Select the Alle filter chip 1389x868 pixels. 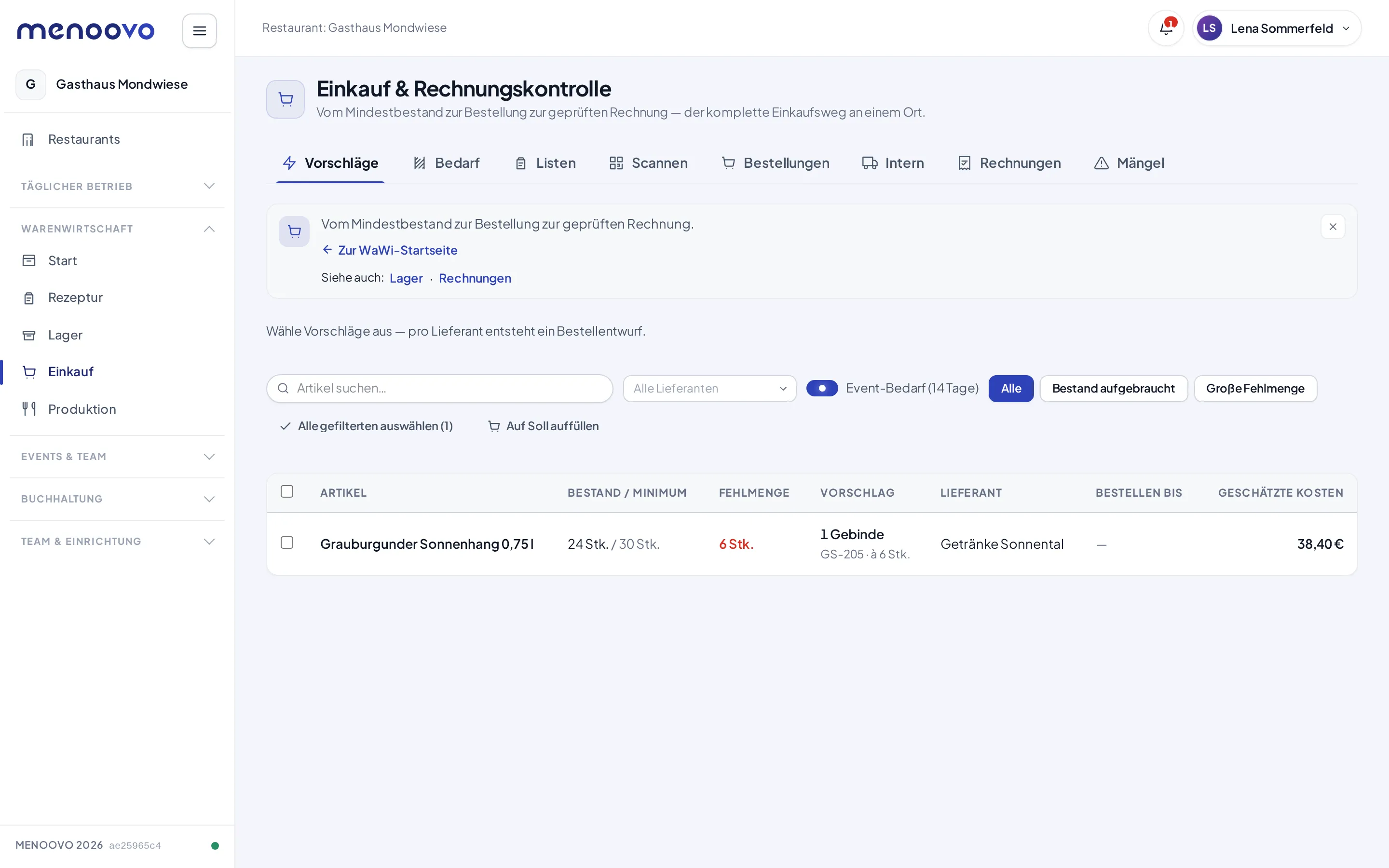point(1011,389)
